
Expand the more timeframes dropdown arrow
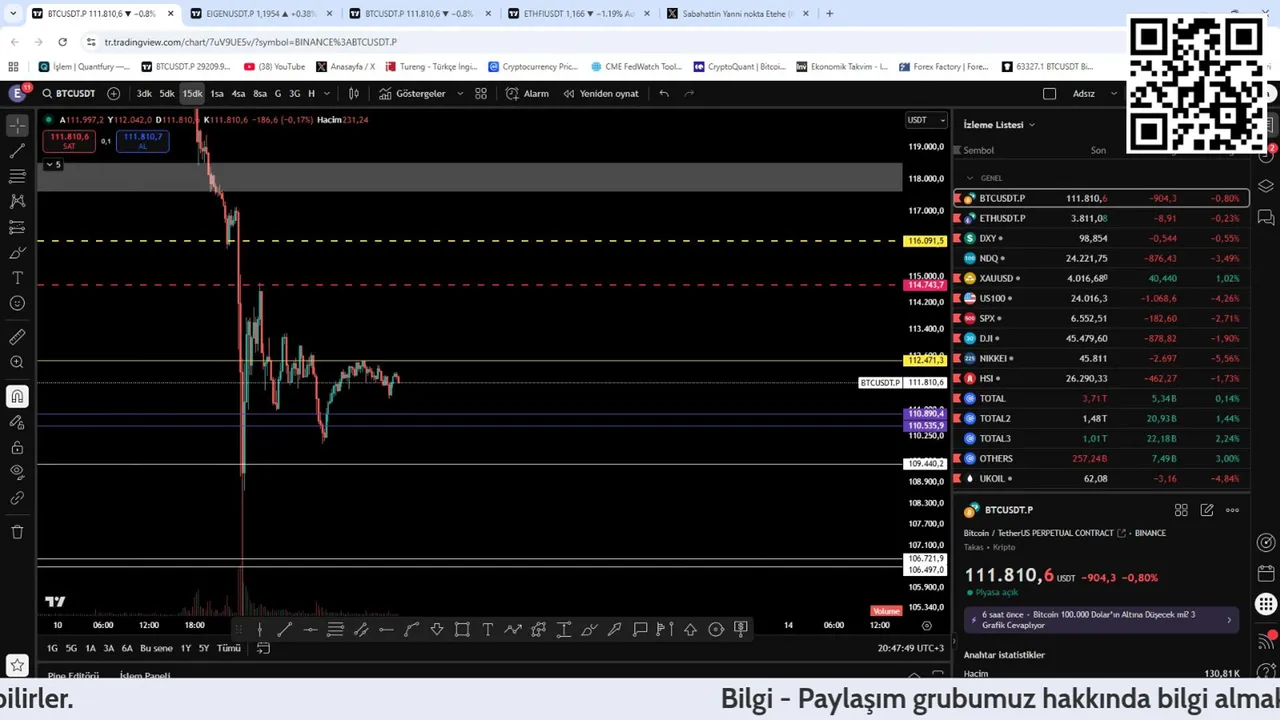tap(327, 94)
